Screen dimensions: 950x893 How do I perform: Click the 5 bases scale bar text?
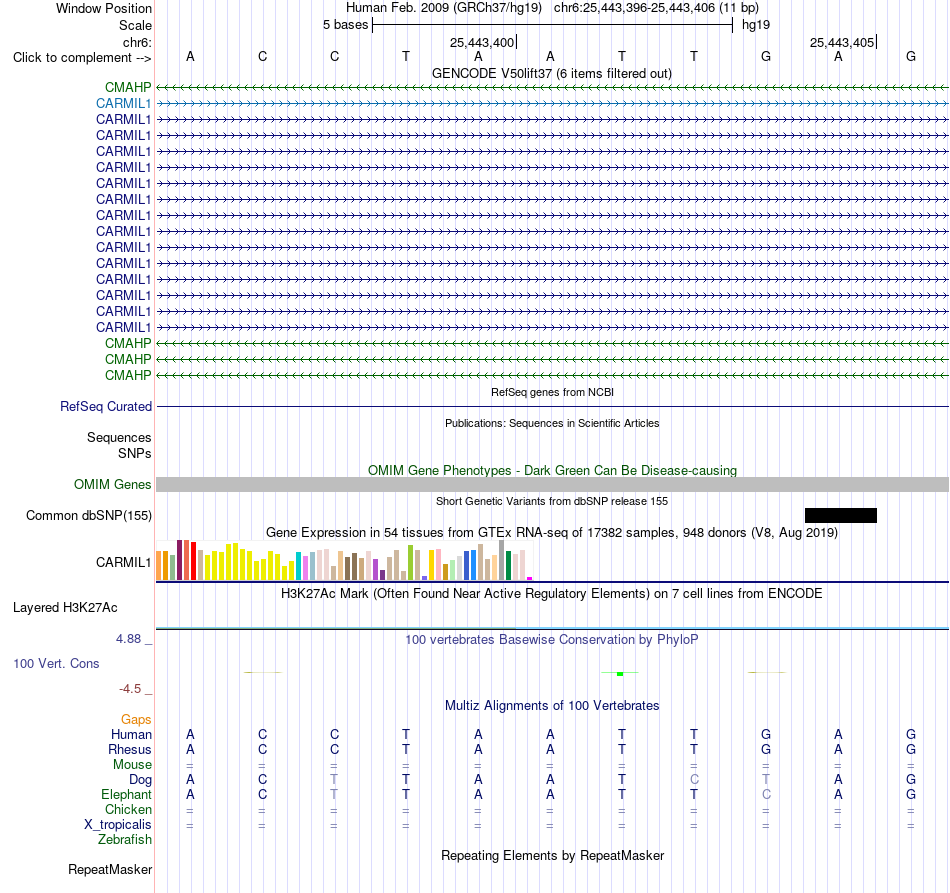point(345,25)
